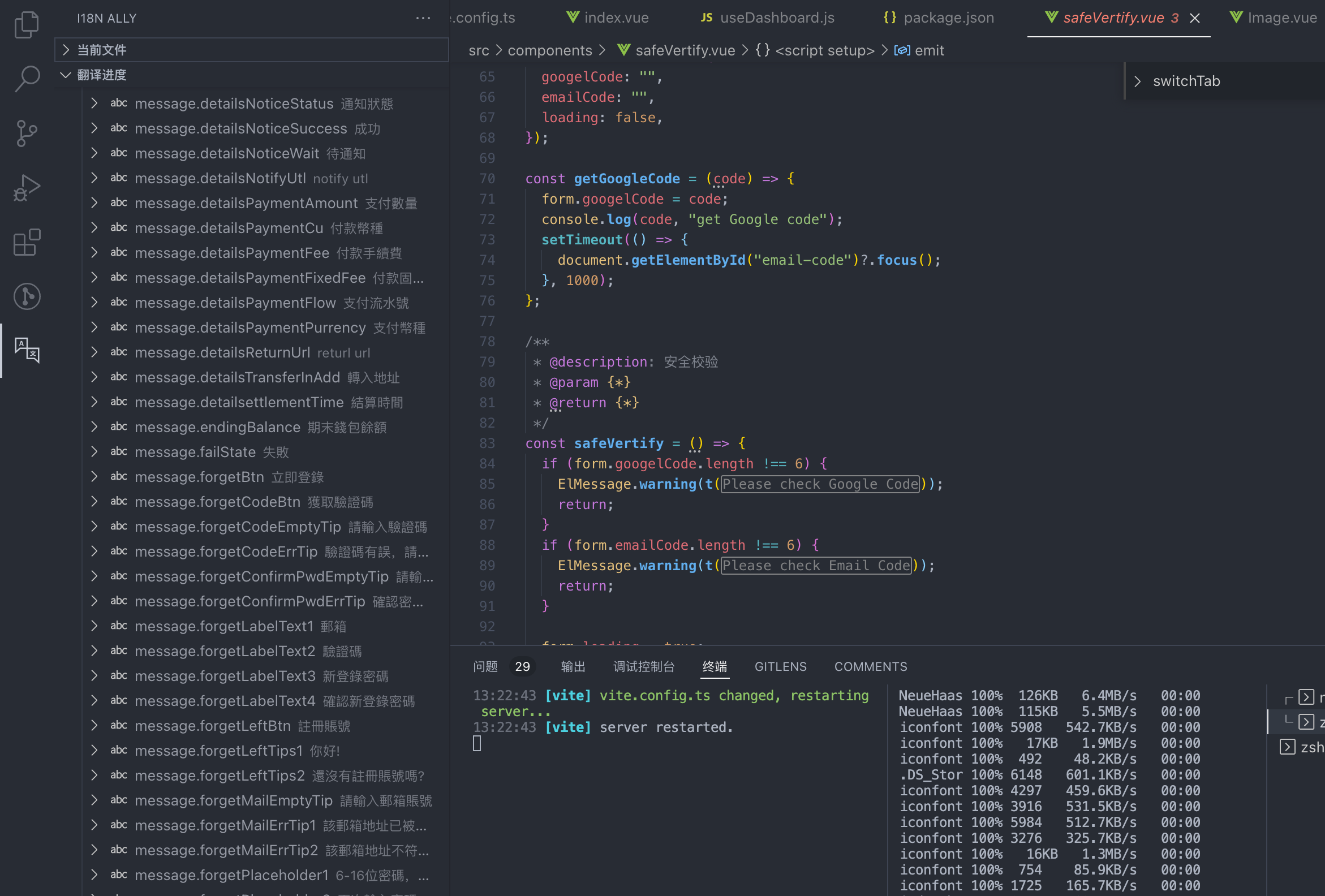Close the safeVertify.vue tab
1325x896 pixels.
tap(1194, 18)
